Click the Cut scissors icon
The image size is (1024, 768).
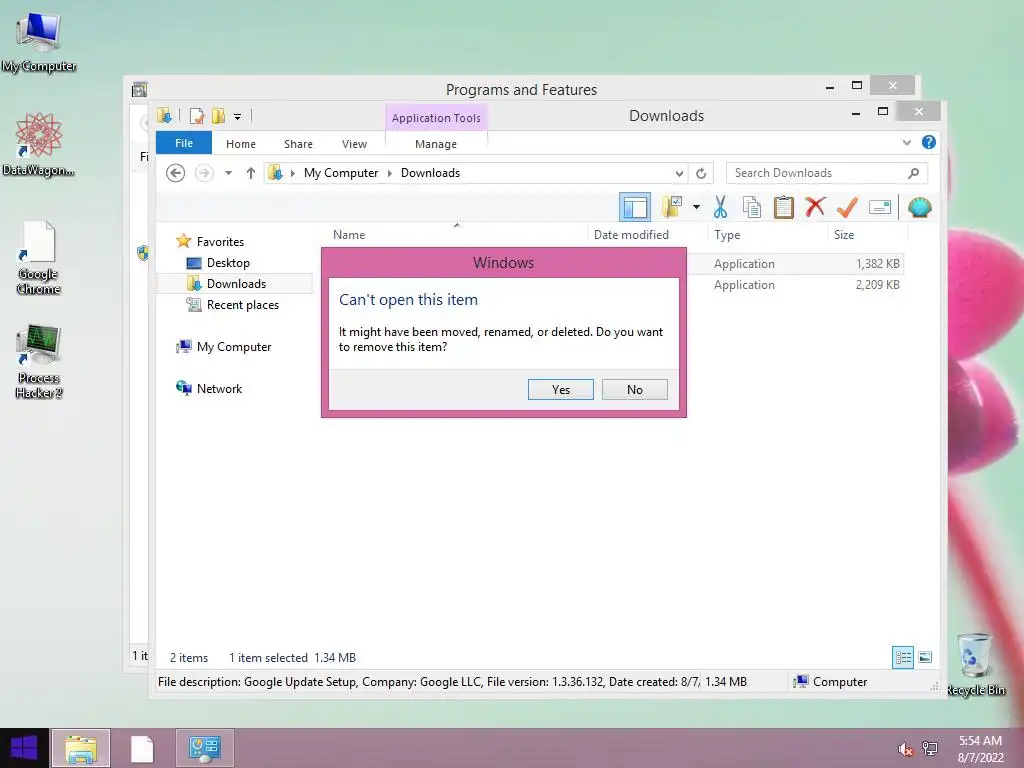(720, 208)
